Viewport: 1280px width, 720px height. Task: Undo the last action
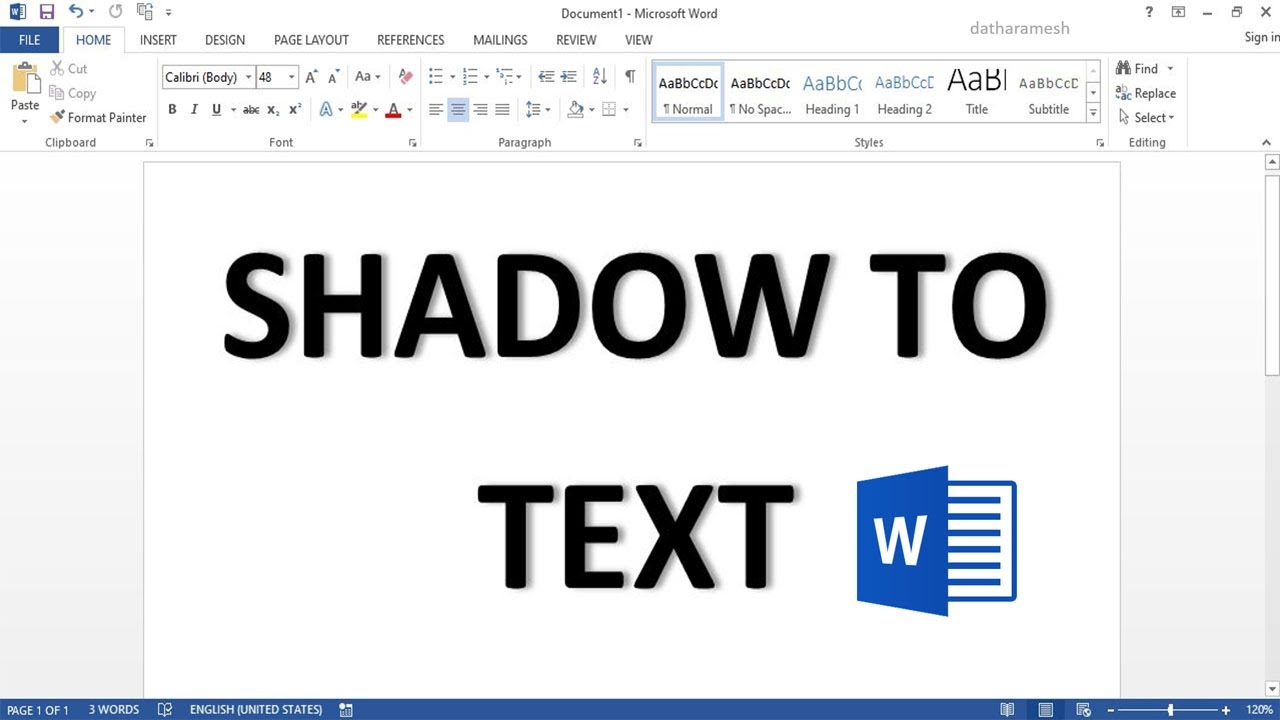click(76, 13)
